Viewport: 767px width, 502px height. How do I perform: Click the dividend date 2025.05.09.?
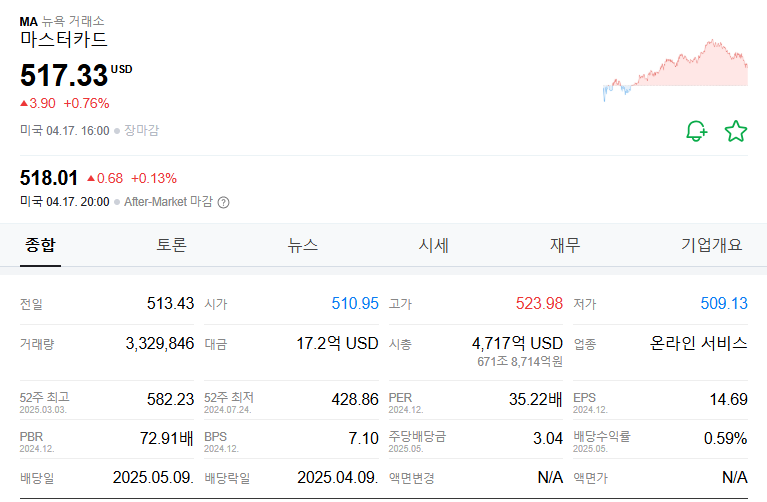click(x=154, y=478)
